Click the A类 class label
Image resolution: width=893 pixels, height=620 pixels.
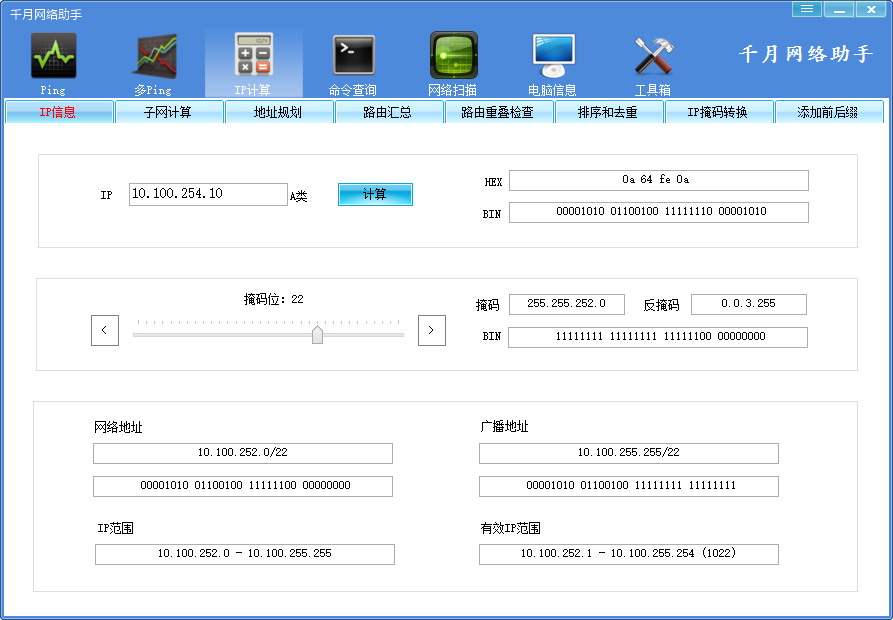[x=298, y=196]
